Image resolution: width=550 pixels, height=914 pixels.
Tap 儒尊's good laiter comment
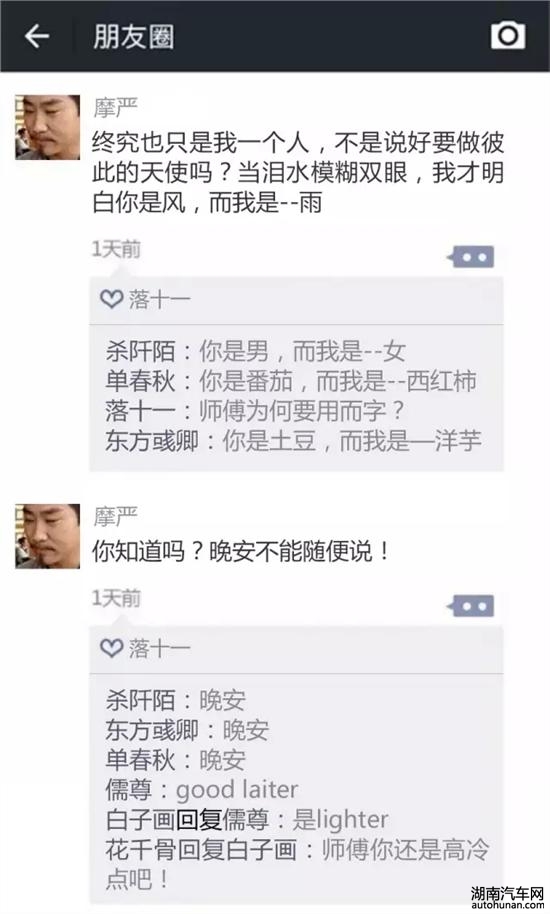click(202, 790)
